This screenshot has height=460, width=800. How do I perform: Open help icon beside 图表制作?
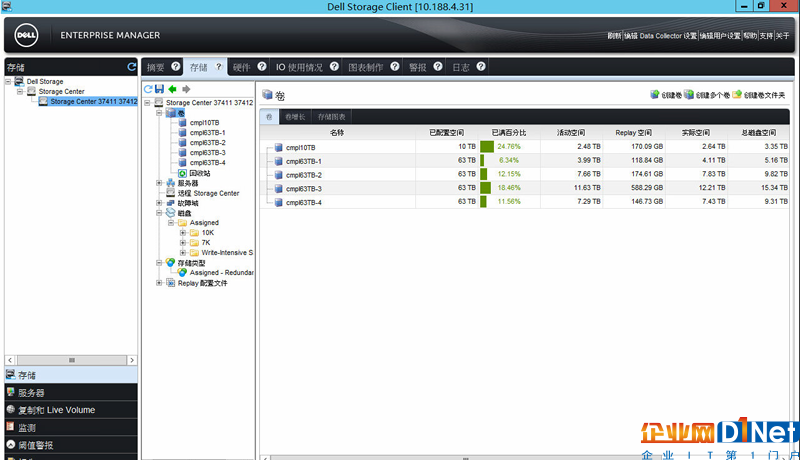(x=394, y=66)
